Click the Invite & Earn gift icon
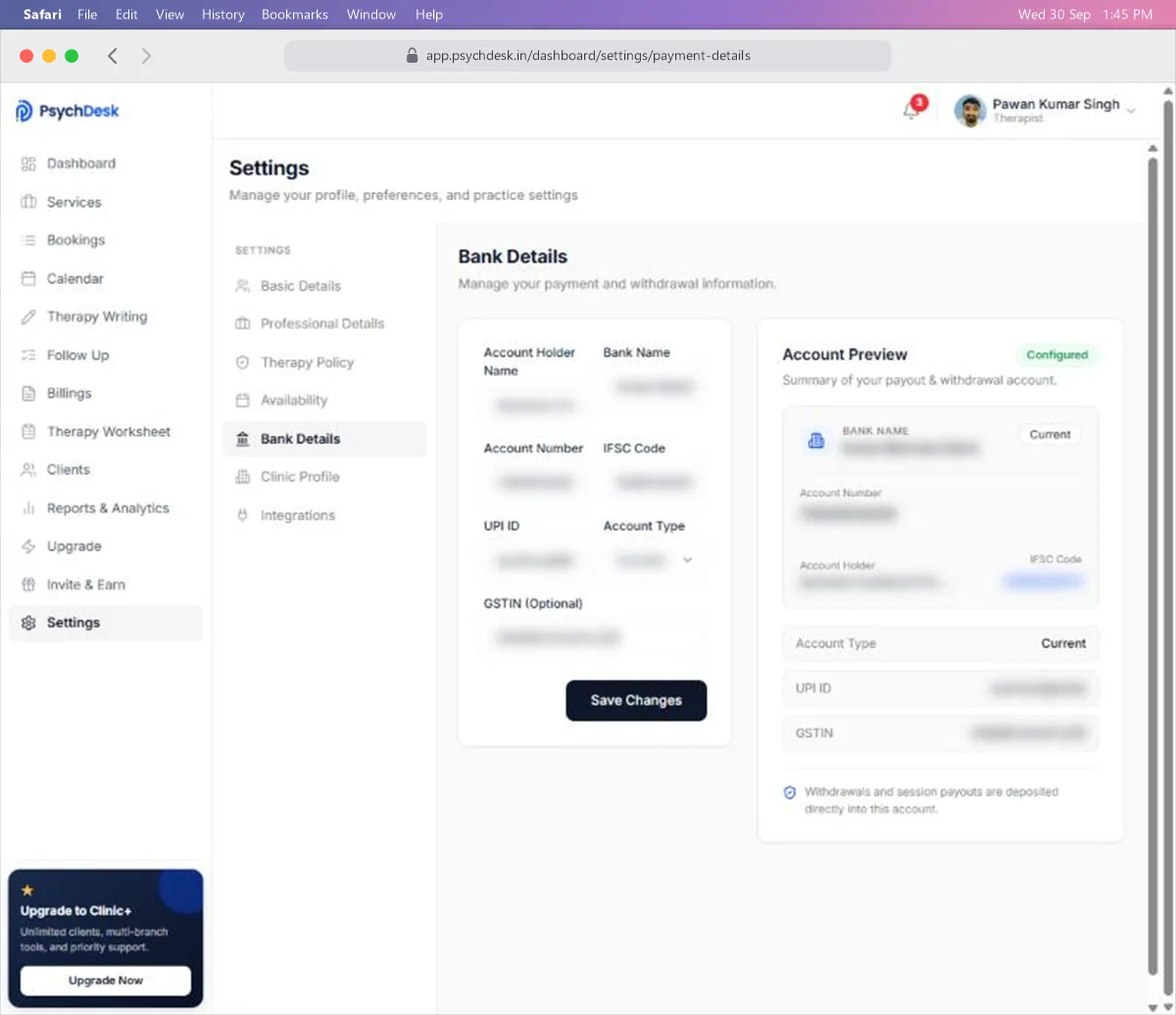Viewport: 1176px width, 1015px height. [28, 584]
